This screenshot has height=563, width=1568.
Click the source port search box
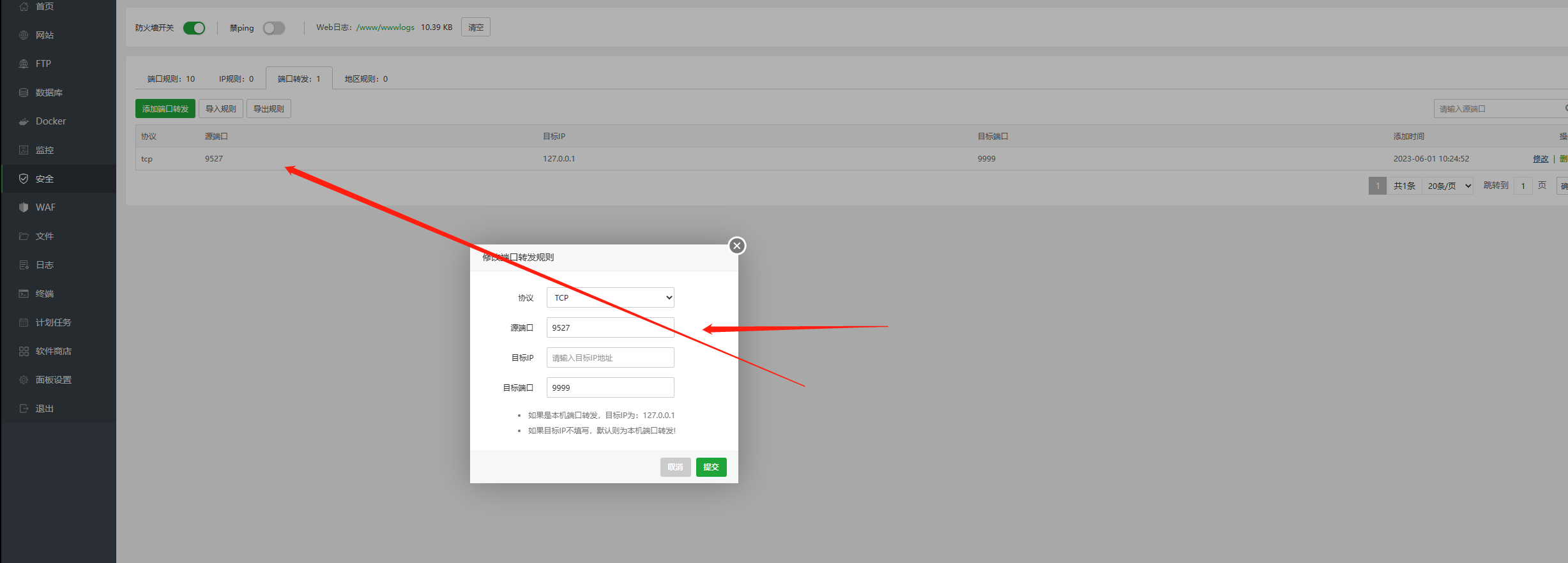point(1500,109)
